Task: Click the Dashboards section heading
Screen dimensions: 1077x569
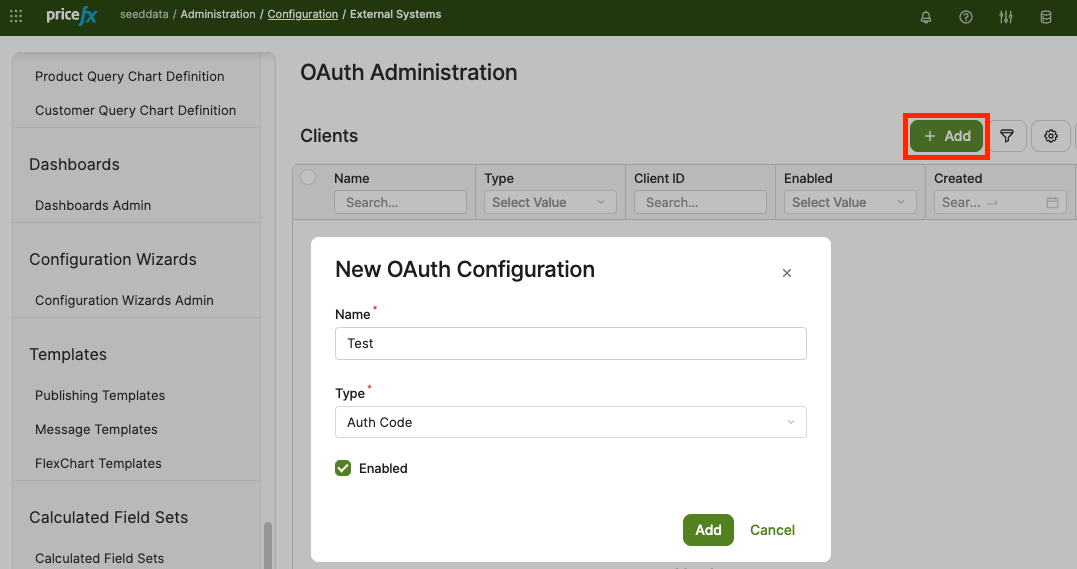Action: pyautogui.click(x=74, y=164)
